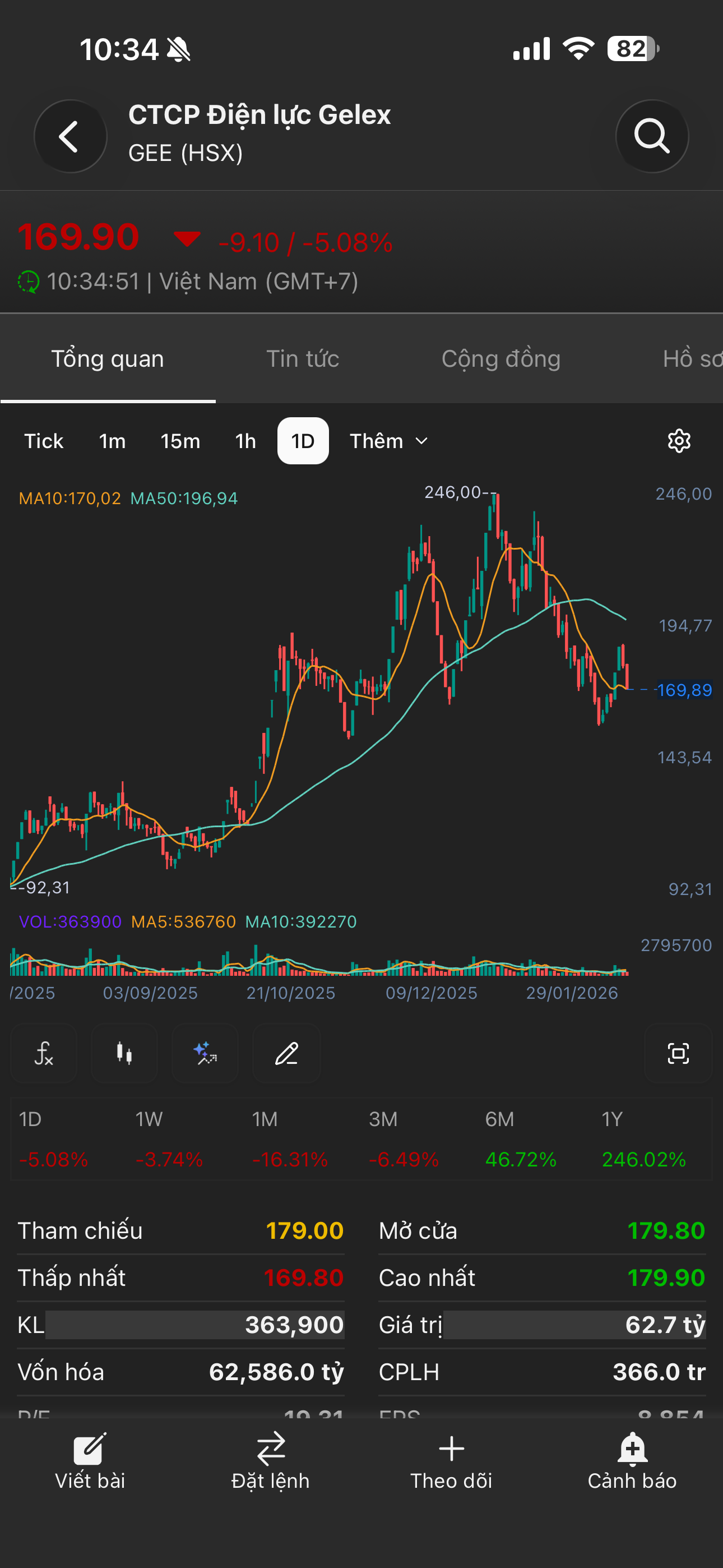Expand the Thêm timeframe dropdown

click(x=389, y=441)
